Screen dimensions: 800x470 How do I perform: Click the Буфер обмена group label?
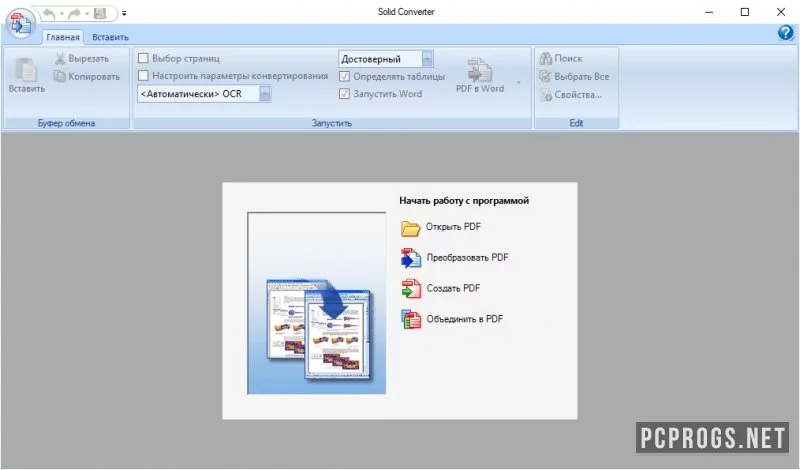tap(66, 123)
